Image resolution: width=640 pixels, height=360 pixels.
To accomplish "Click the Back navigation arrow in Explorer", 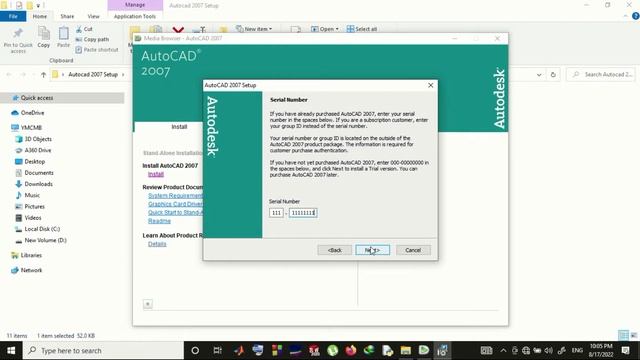I will click(9, 75).
